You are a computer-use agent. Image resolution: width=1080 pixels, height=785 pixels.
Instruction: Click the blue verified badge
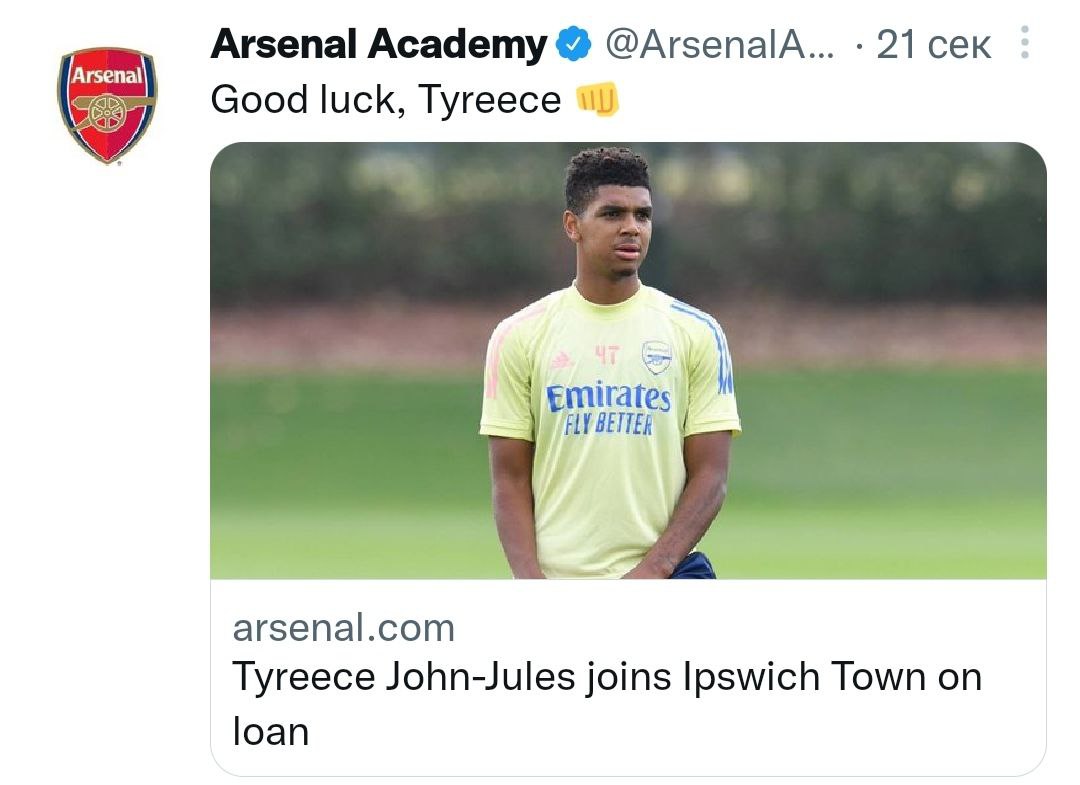point(574,45)
